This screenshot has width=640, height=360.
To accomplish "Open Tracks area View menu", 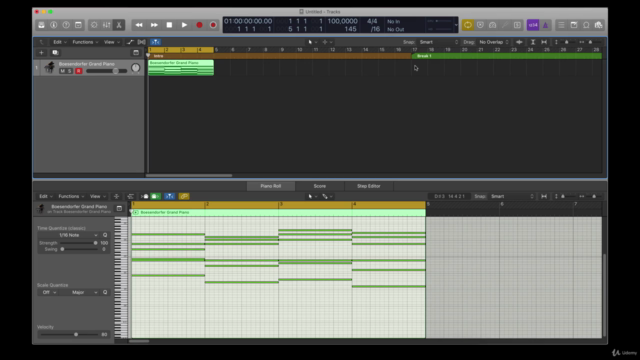I will click(x=111, y=42).
